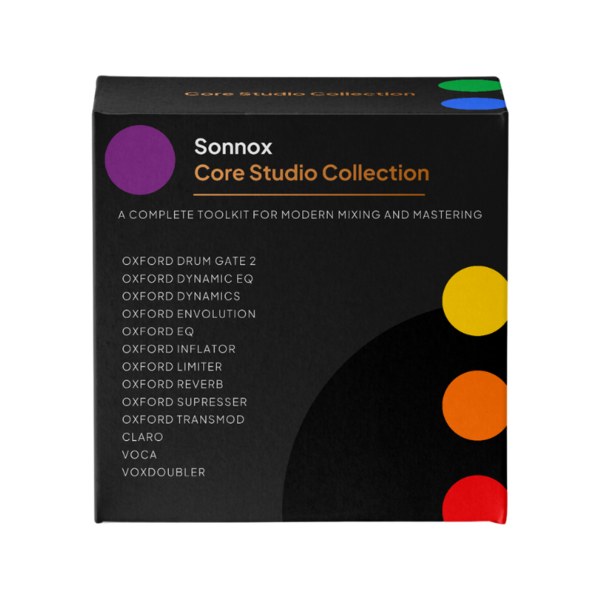Click the "Core Studio Collection" text on the box's top flap

point(300,94)
